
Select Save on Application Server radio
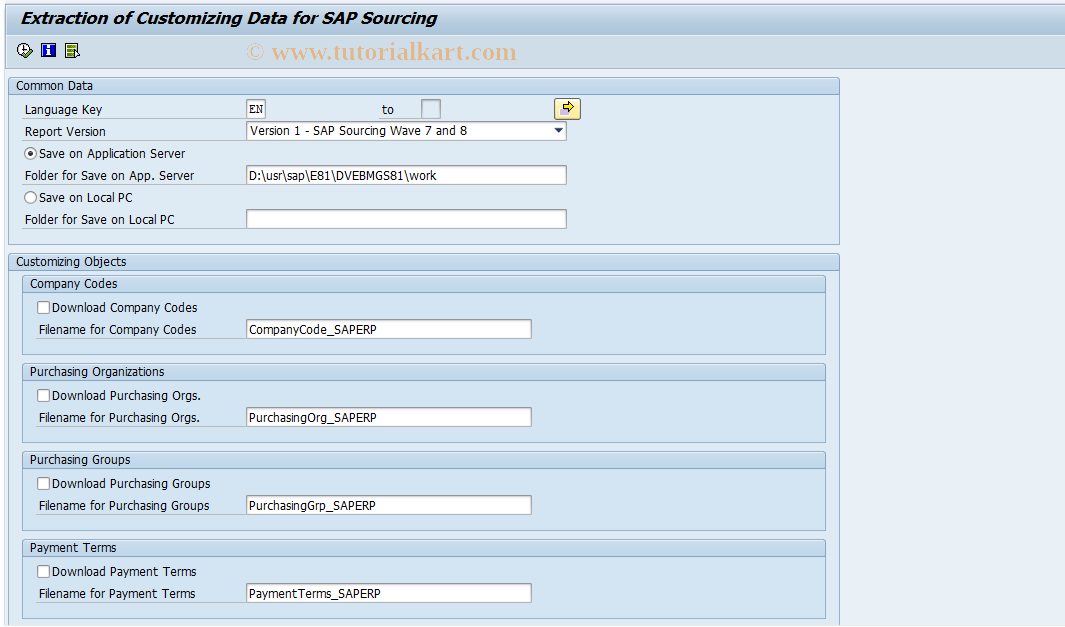(31, 154)
